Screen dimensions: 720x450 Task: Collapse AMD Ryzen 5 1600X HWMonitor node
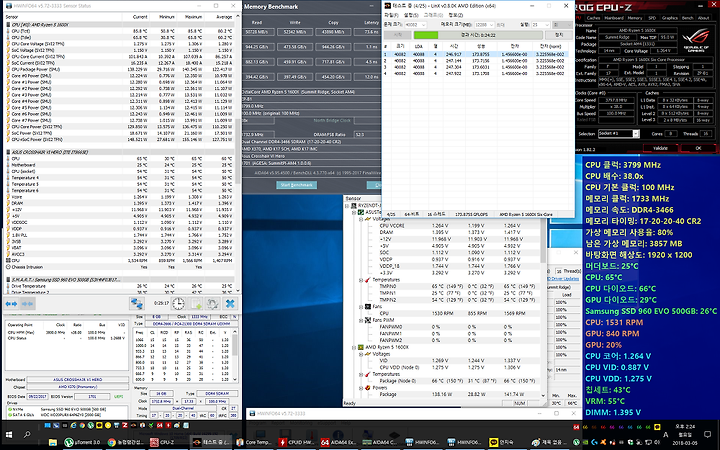[354, 347]
